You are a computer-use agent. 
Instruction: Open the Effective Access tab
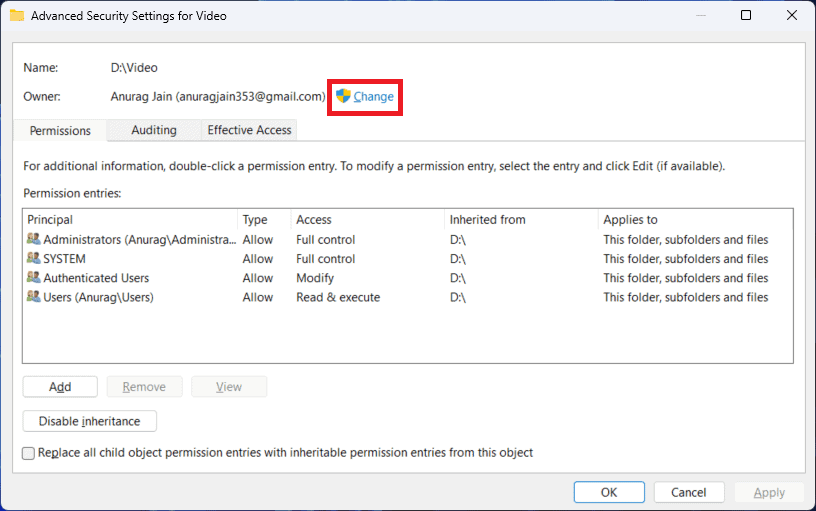click(x=249, y=130)
